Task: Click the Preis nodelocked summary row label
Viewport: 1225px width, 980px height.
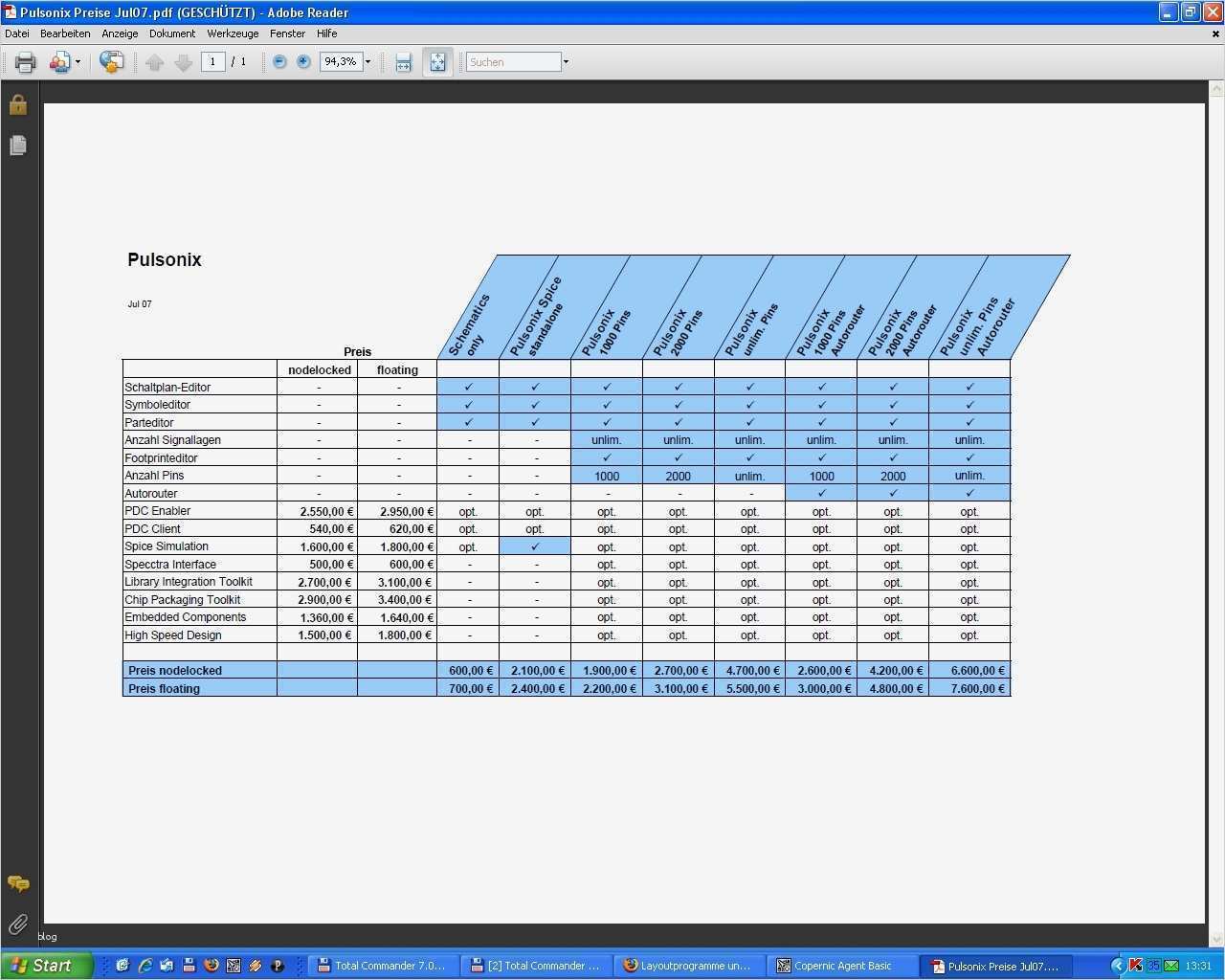Action: [175, 671]
